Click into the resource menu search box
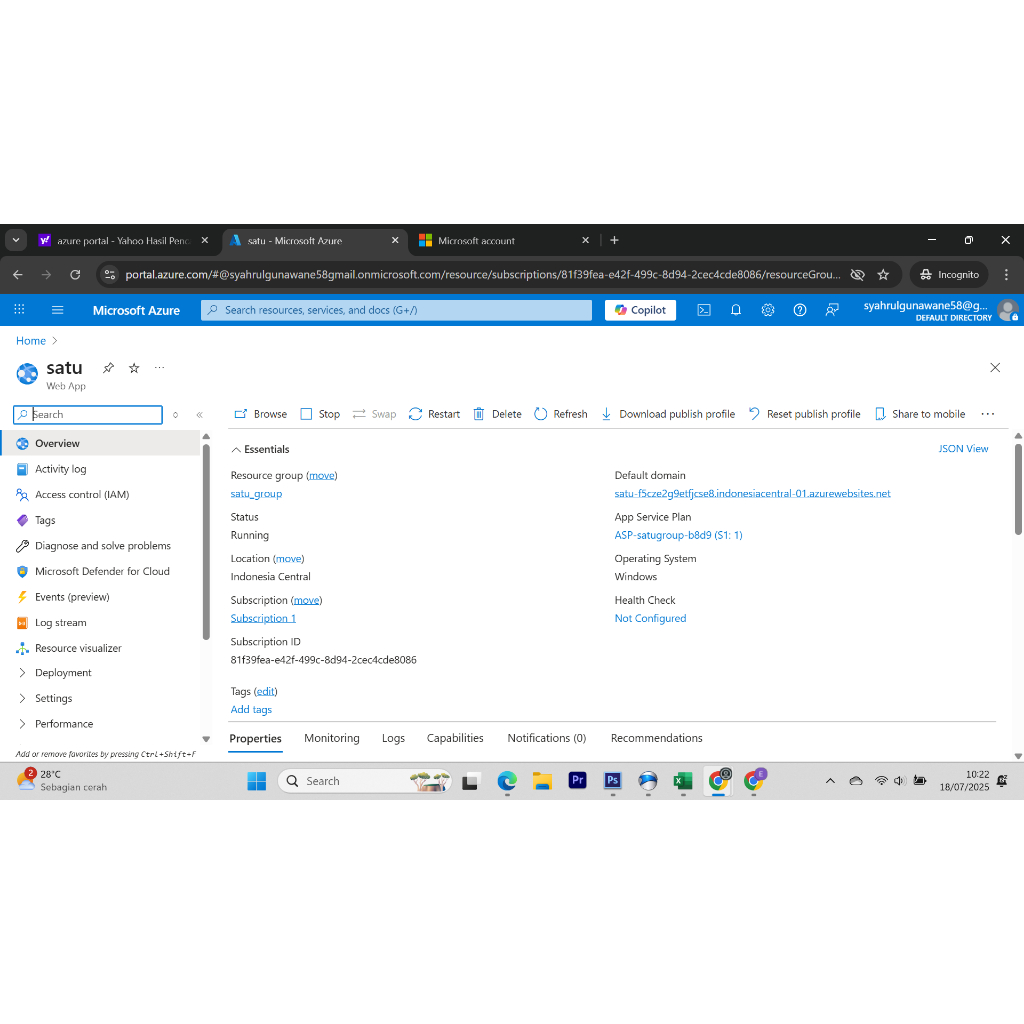The width and height of the screenshot is (1024, 1024). pos(88,415)
